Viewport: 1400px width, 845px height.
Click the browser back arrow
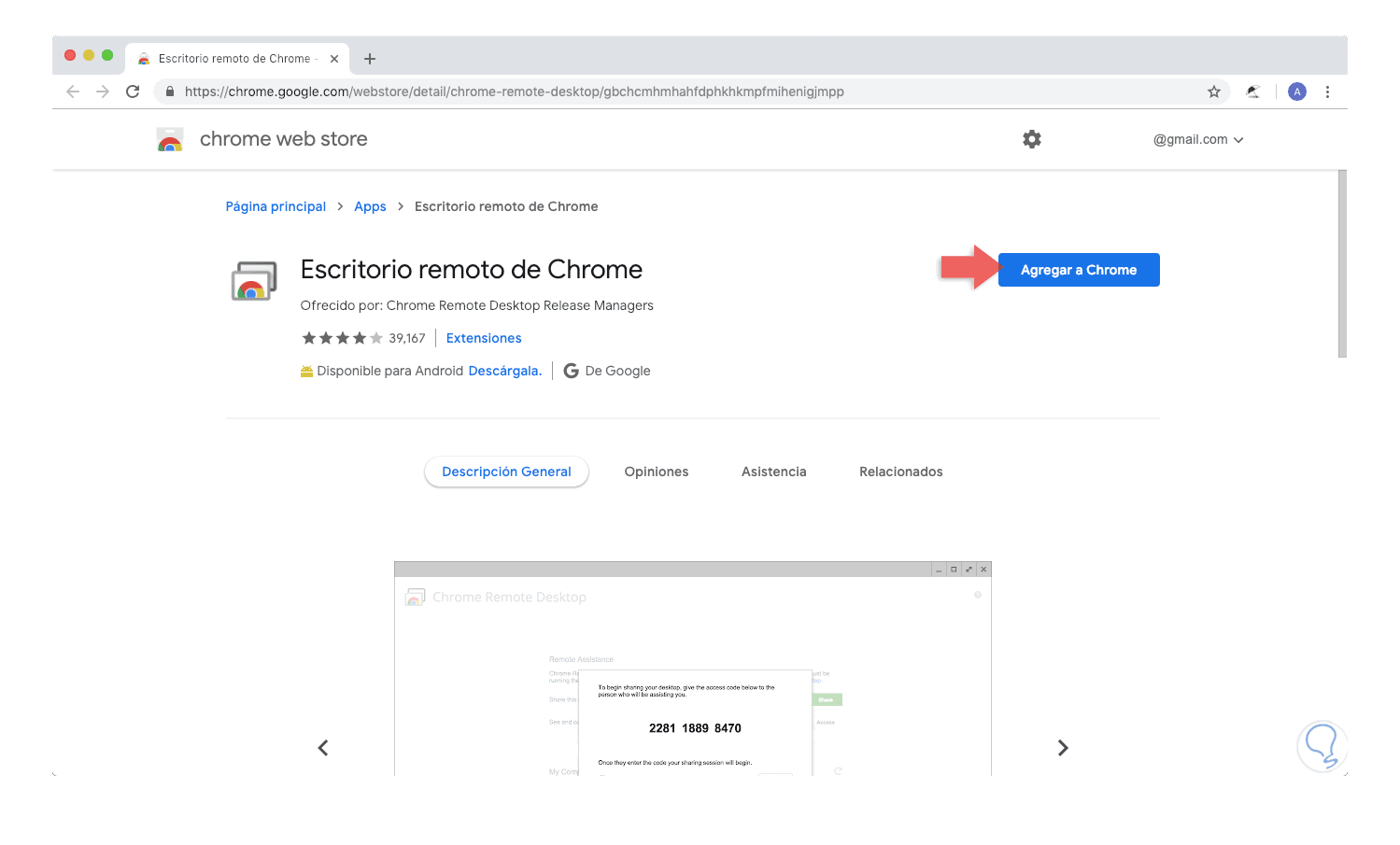click(x=73, y=92)
